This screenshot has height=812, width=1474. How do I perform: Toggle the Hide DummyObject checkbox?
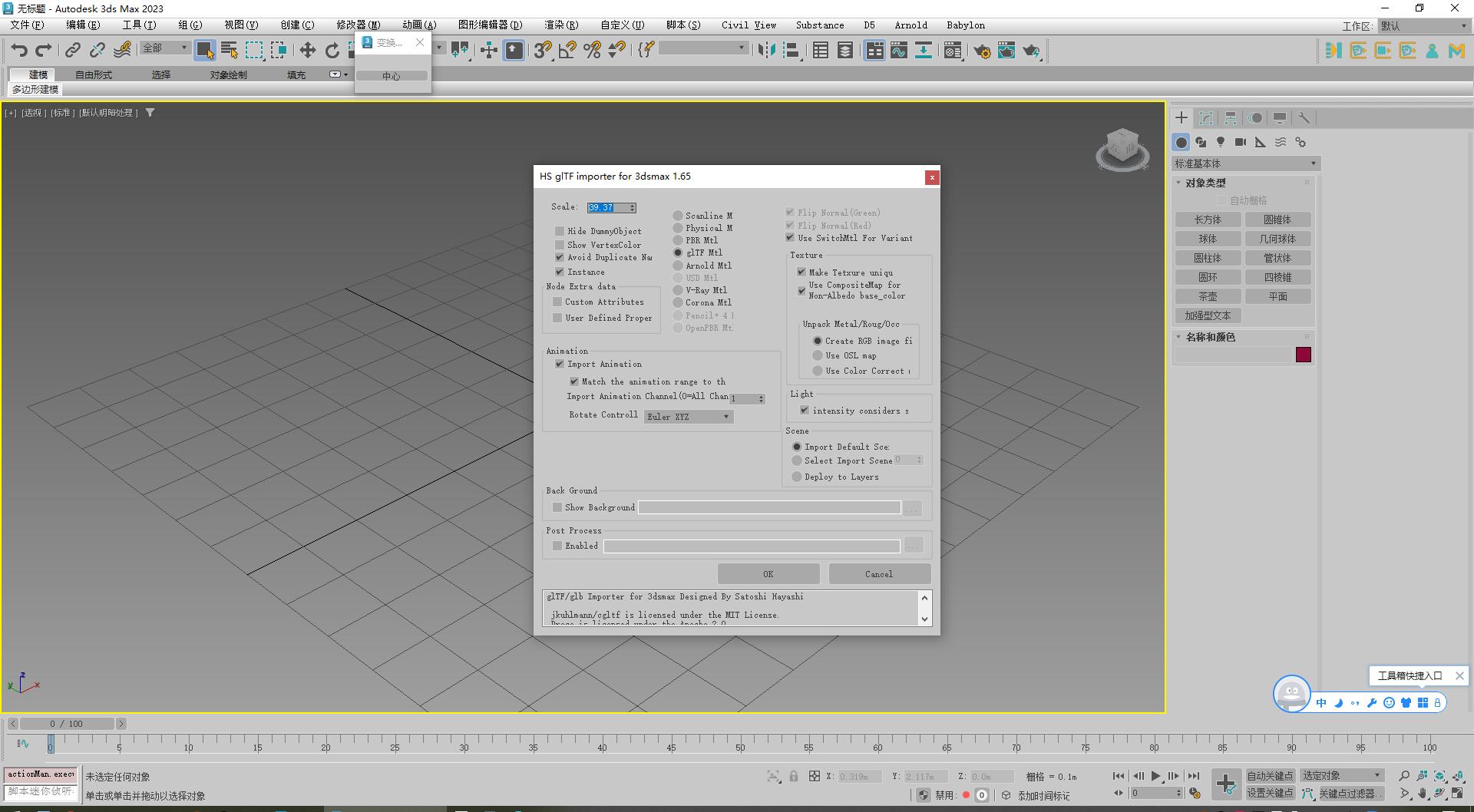click(560, 231)
